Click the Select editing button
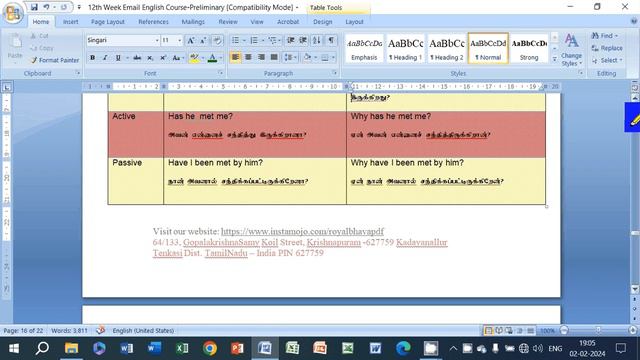The width and height of the screenshot is (640, 360). 607,60
